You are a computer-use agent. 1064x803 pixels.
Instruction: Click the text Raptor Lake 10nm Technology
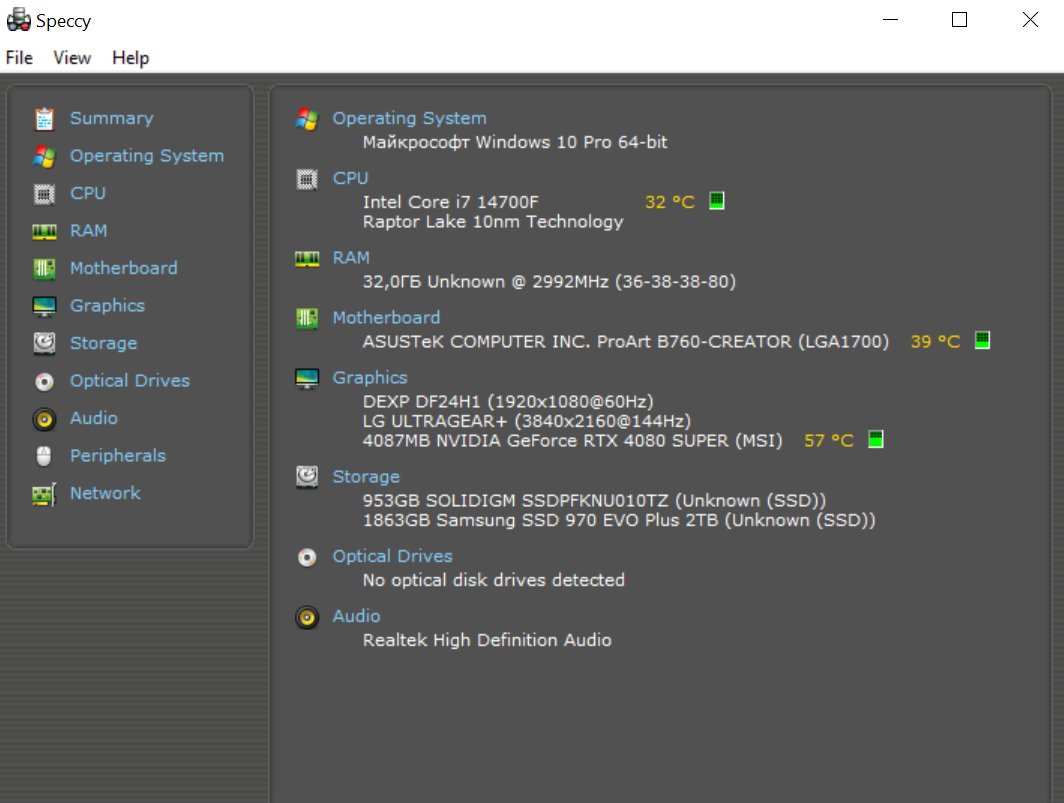pyautogui.click(x=493, y=222)
